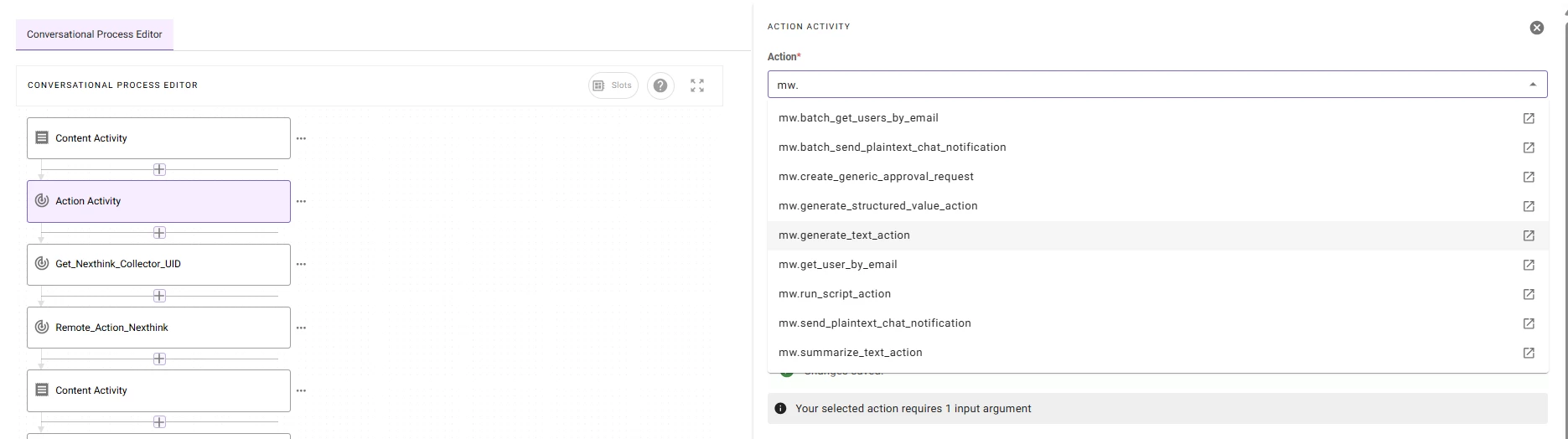The height and width of the screenshot is (439, 1568).
Task: Choose mw.generate_structured_value_action from list
Action: tap(877, 206)
